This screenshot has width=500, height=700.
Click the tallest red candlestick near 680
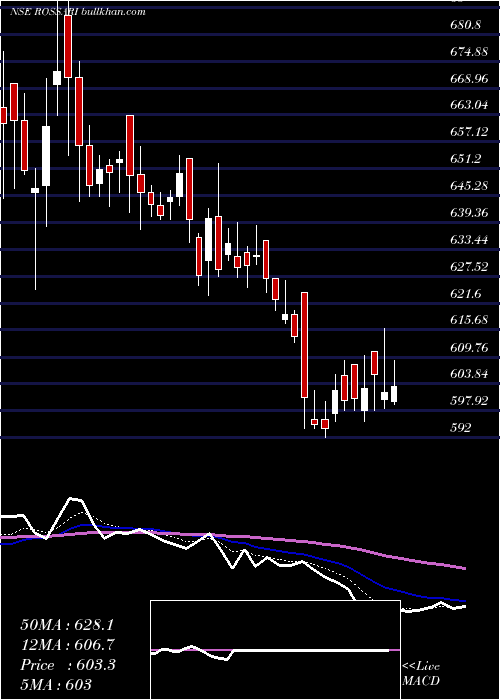[68, 46]
